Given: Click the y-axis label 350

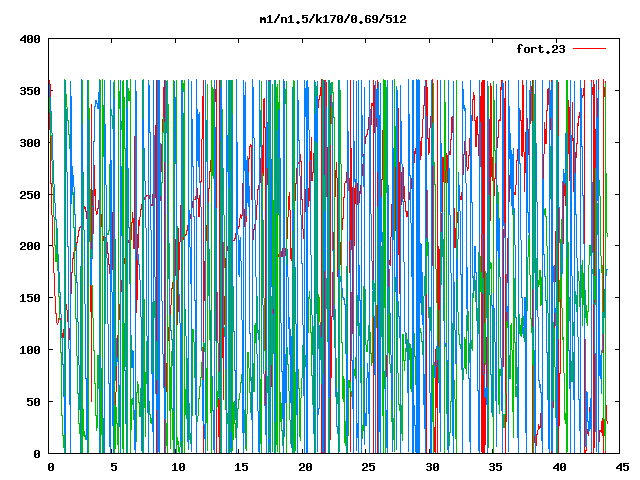Looking at the screenshot, I should [30, 91].
